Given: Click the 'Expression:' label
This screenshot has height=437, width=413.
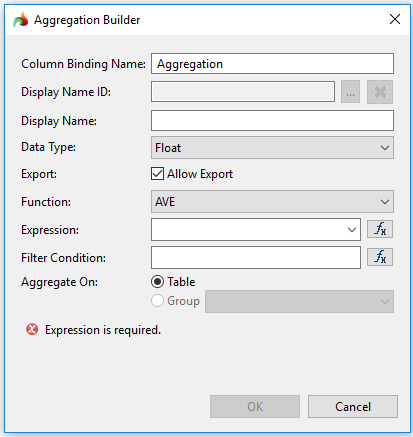Looking at the screenshot, I should tap(50, 230).
